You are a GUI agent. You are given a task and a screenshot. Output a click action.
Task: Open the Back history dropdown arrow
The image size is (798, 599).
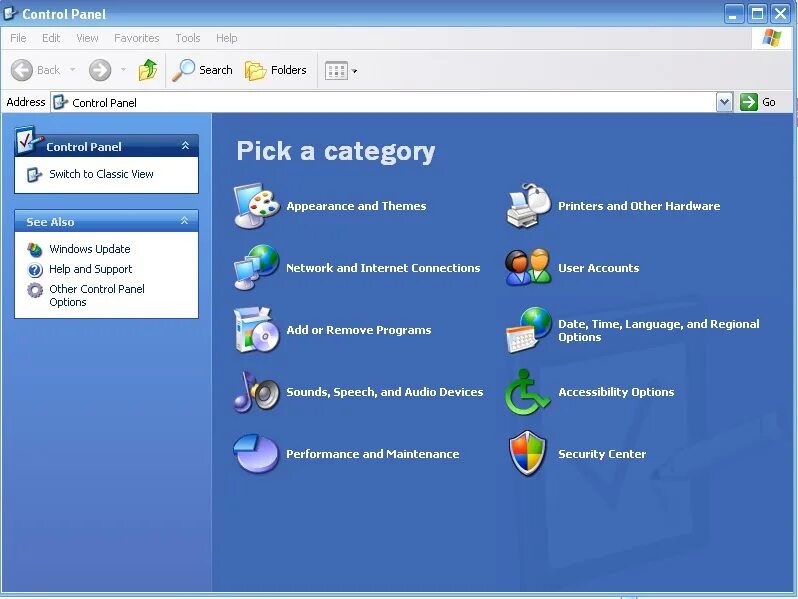coord(73,70)
